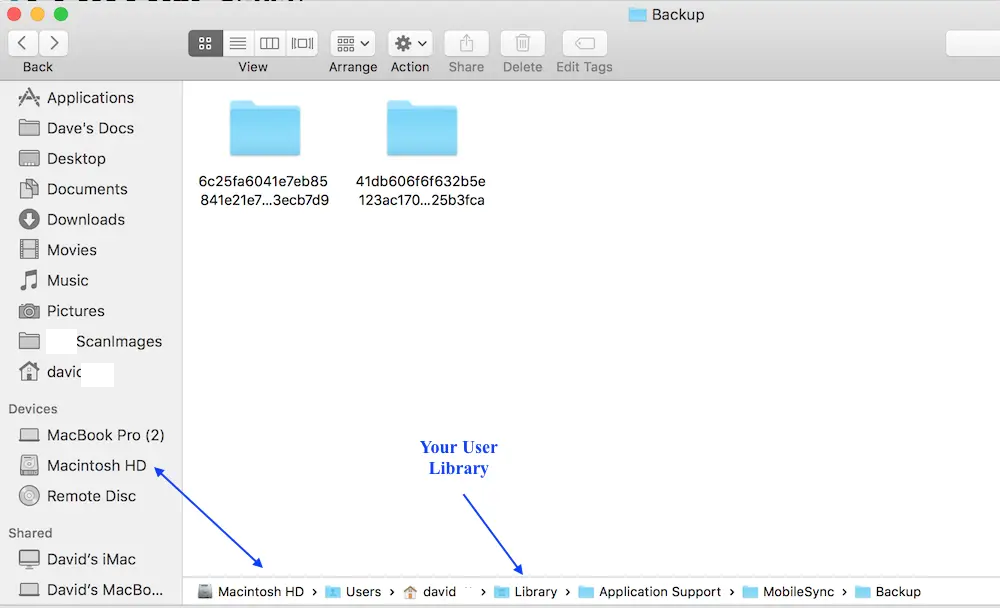The image size is (1000, 608).
Task: Open the Action gear menu
Action: [410, 43]
